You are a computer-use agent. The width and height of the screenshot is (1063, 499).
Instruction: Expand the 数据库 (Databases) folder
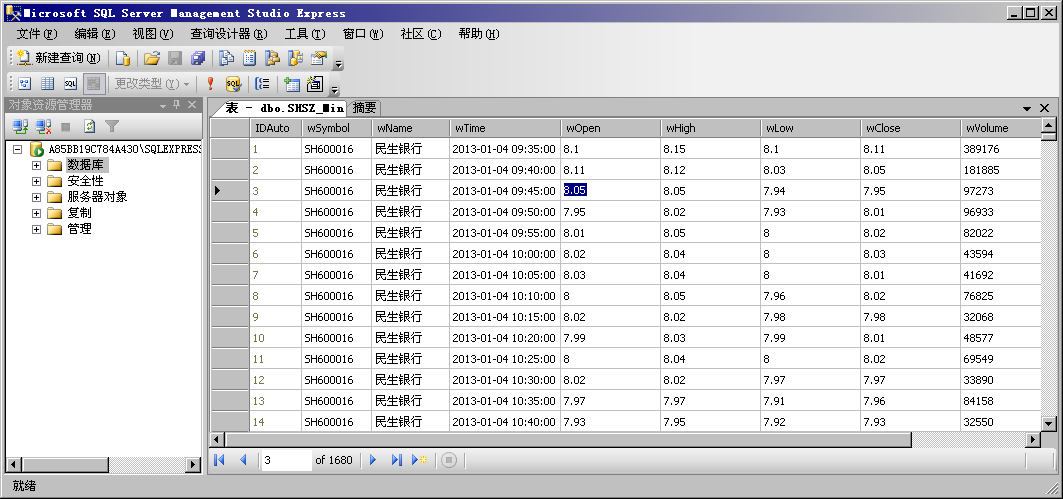tap(36, 165)
